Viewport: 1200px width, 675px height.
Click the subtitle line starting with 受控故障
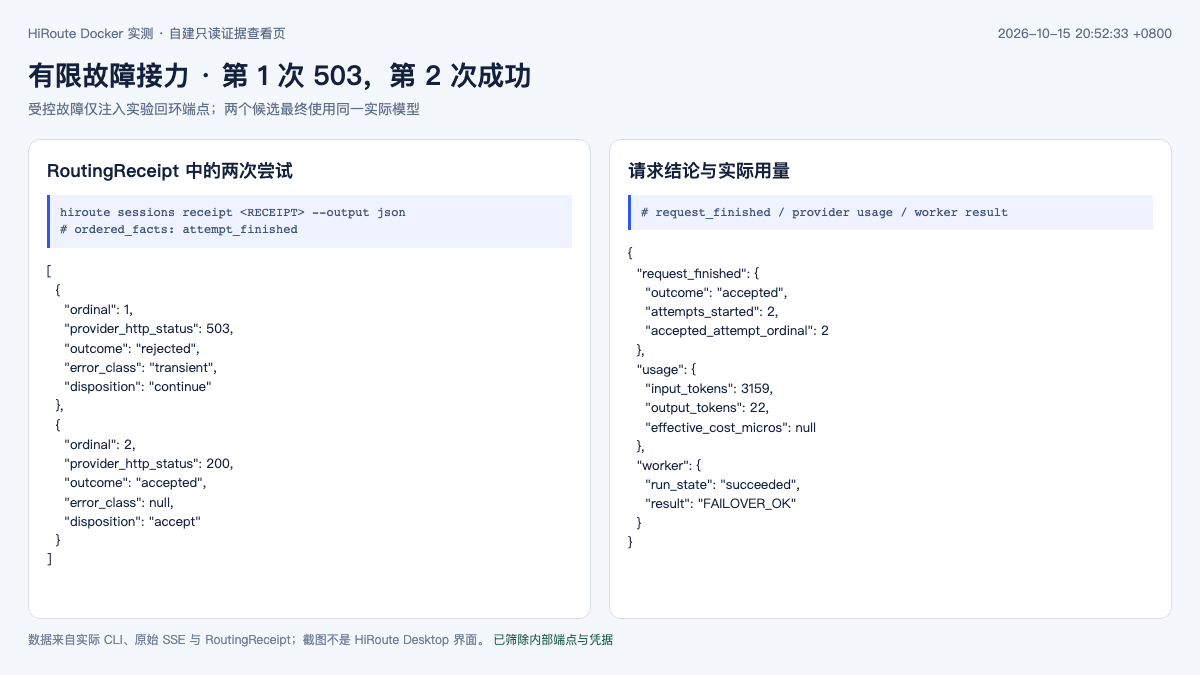224,109
